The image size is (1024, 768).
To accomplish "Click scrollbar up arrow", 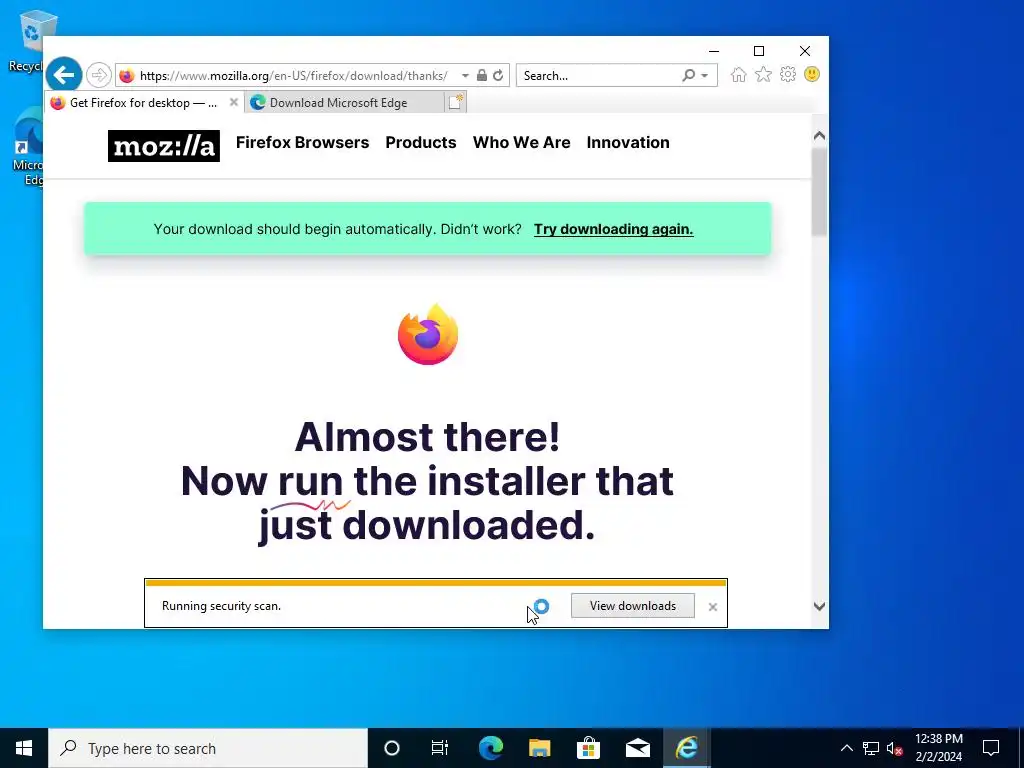I will pyautogui.click(x=819, y=136).
